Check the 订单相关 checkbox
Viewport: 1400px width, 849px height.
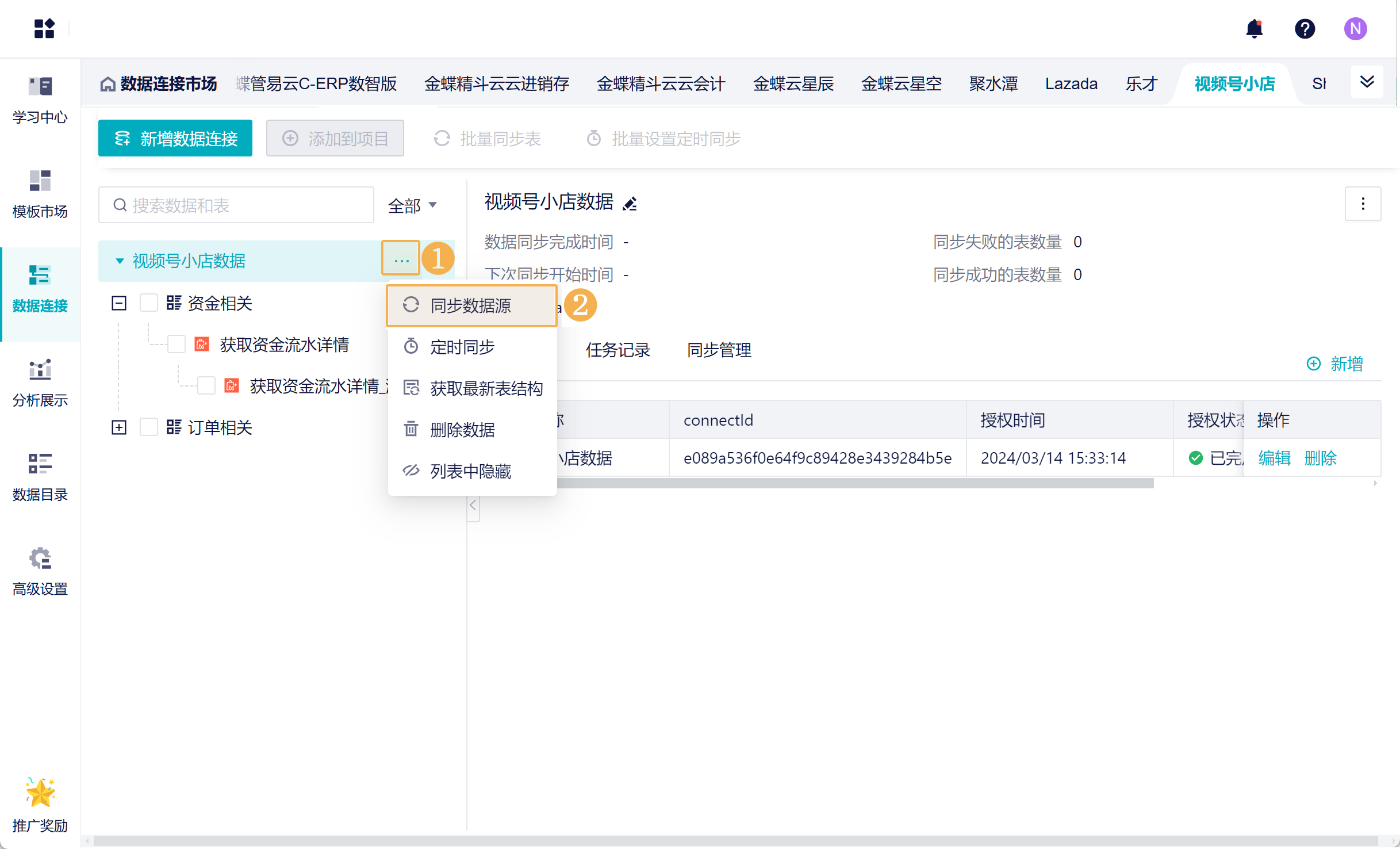[149, 427]
